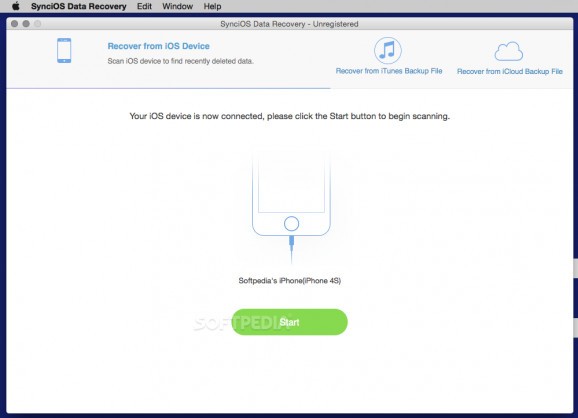Screen dimensions: 578x418
Task: Open Recover from iCloud Backup File label
Action: click(x=510, y=72)
